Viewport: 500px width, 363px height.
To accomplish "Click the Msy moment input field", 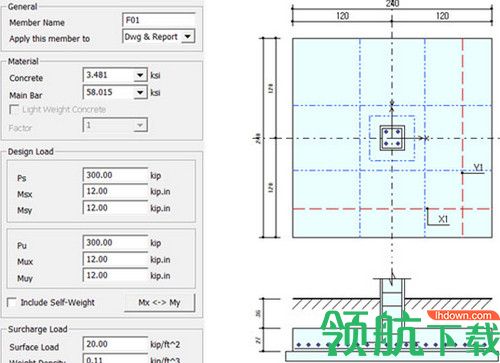I will point(115,208).
